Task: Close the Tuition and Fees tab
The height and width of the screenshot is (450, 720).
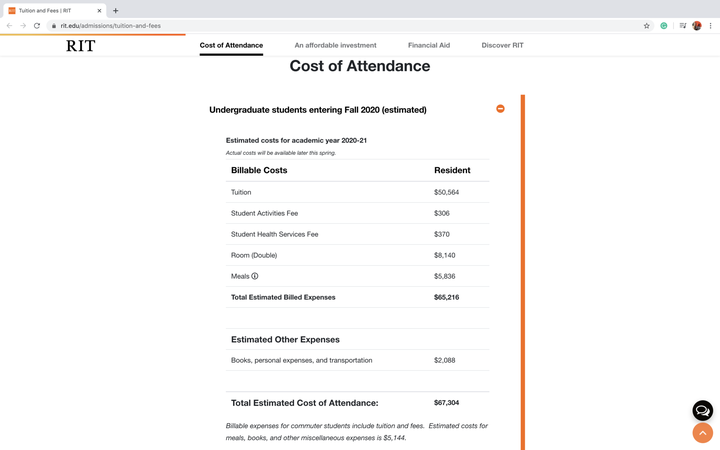Action: (x=99, y=11)
